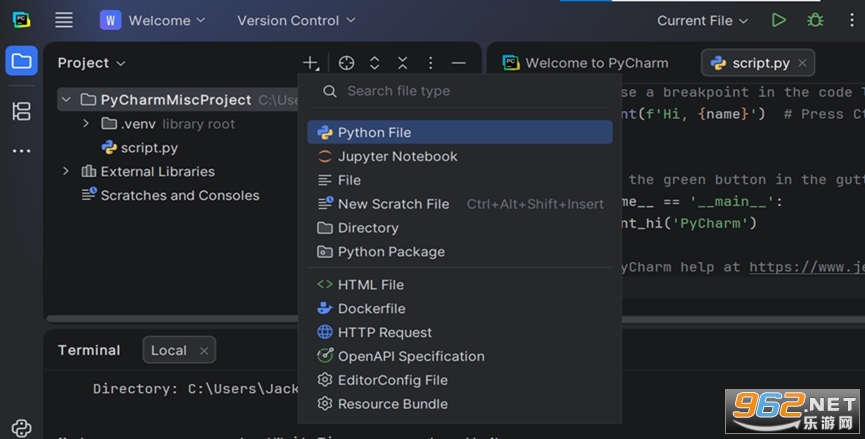Choose Dockerfile from new menu
This screenshot has height=439, width=865.
460,308
